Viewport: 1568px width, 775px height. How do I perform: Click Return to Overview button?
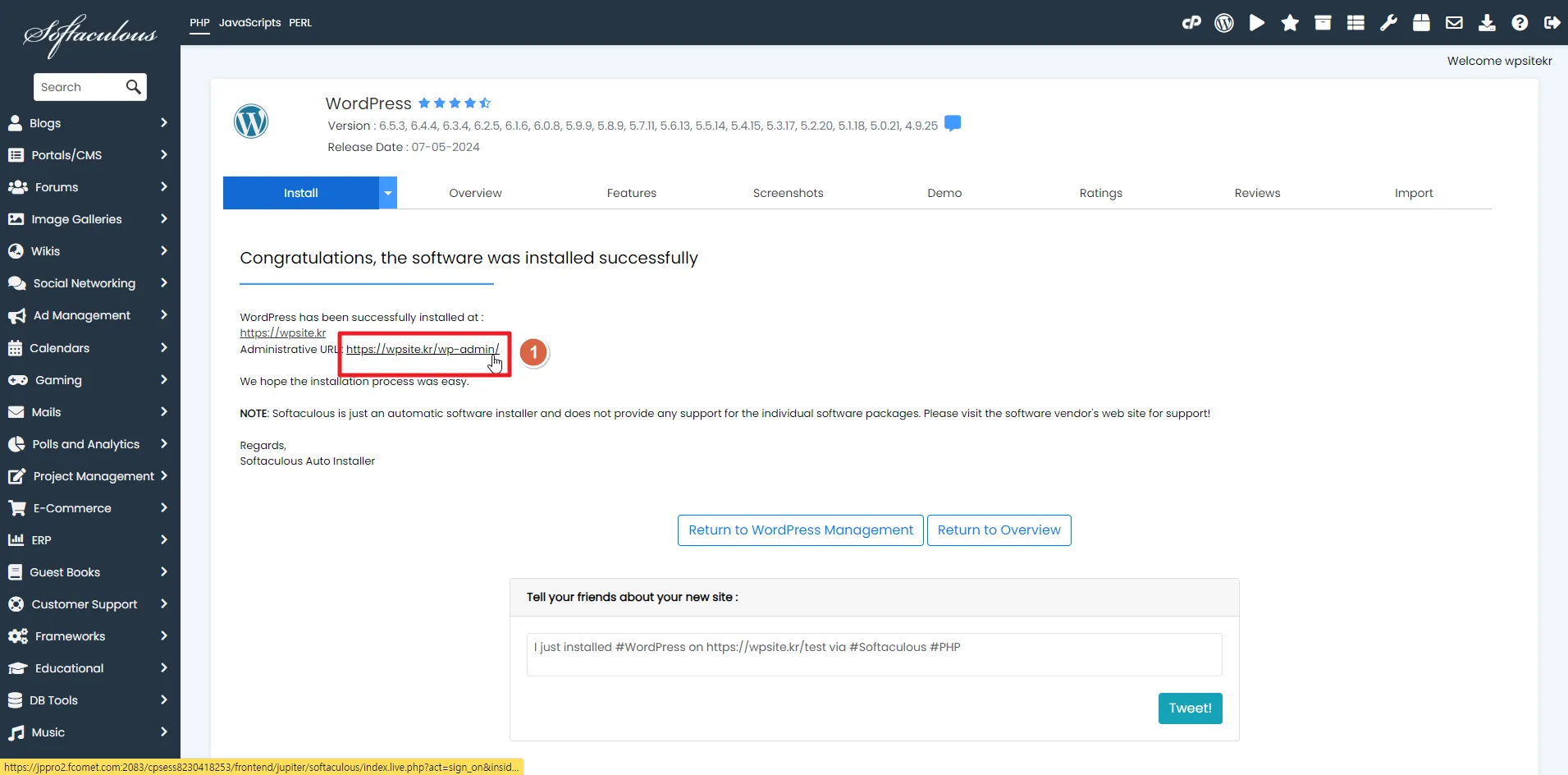pos(999,530)
